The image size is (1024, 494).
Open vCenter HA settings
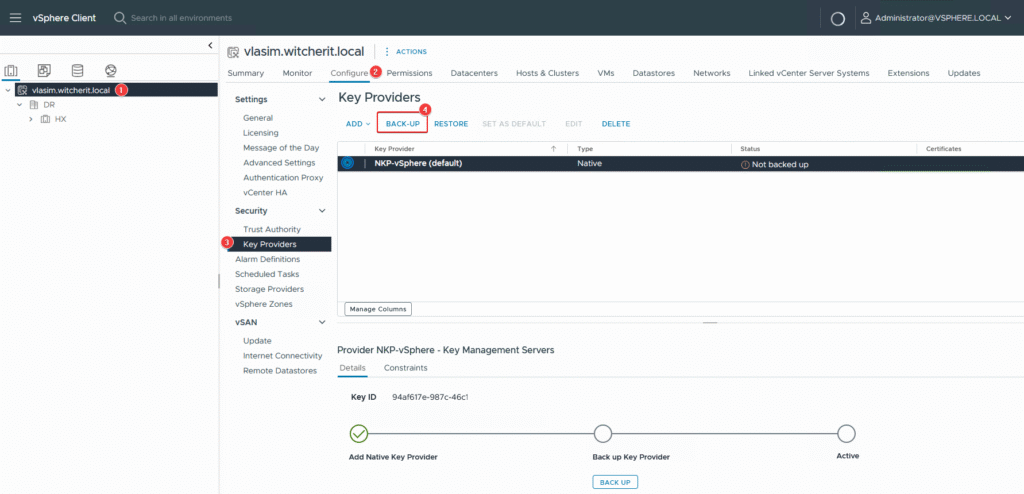pos(265,193)
